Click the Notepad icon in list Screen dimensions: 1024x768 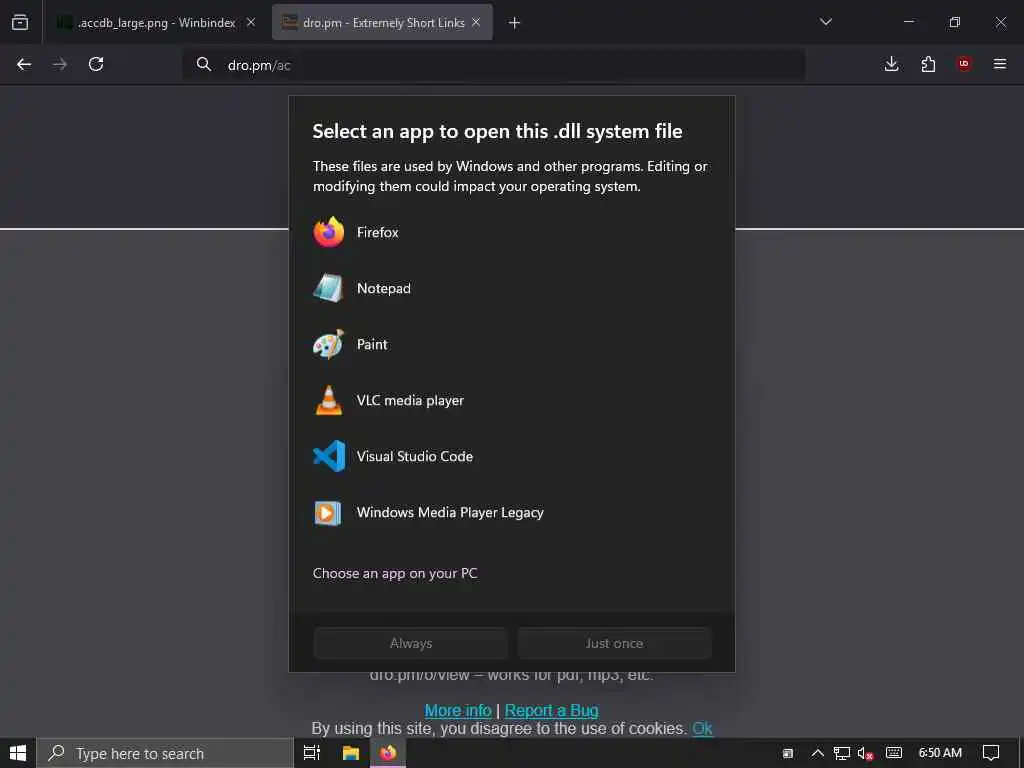[x=328, y=288]
